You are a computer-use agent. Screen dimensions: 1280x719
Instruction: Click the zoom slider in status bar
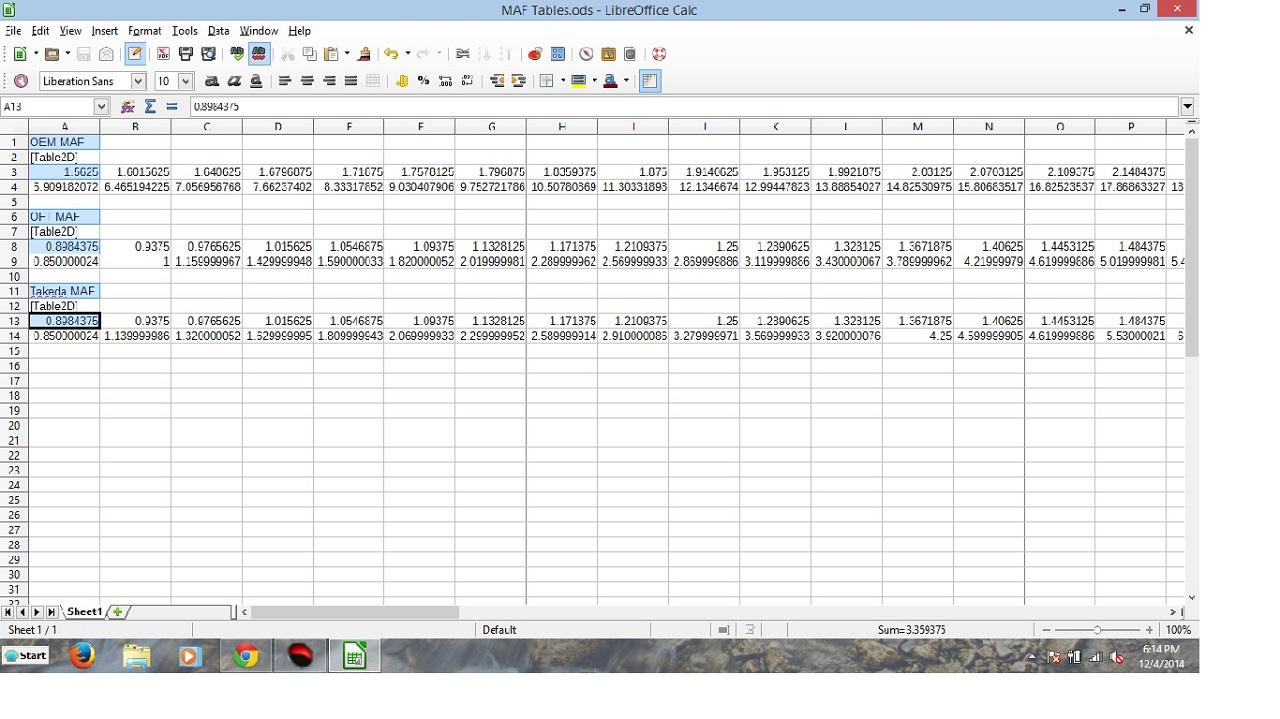pyautogui.click(x=1097, y=630)
